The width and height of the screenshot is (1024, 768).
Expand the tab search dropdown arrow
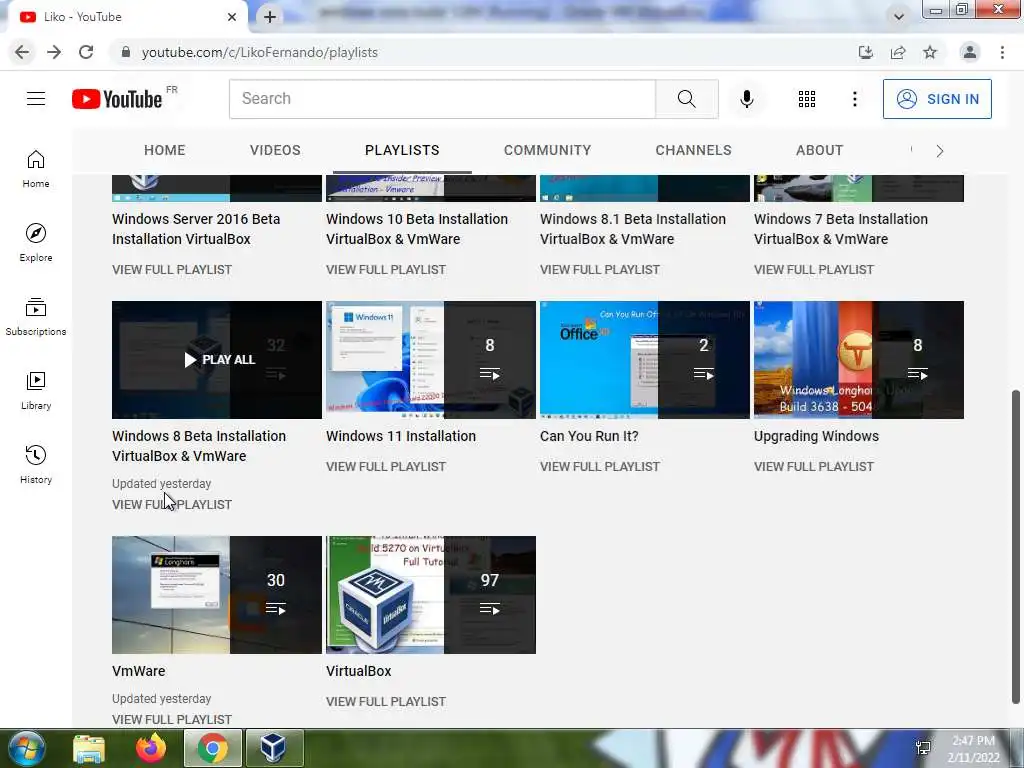click(899, 17)
